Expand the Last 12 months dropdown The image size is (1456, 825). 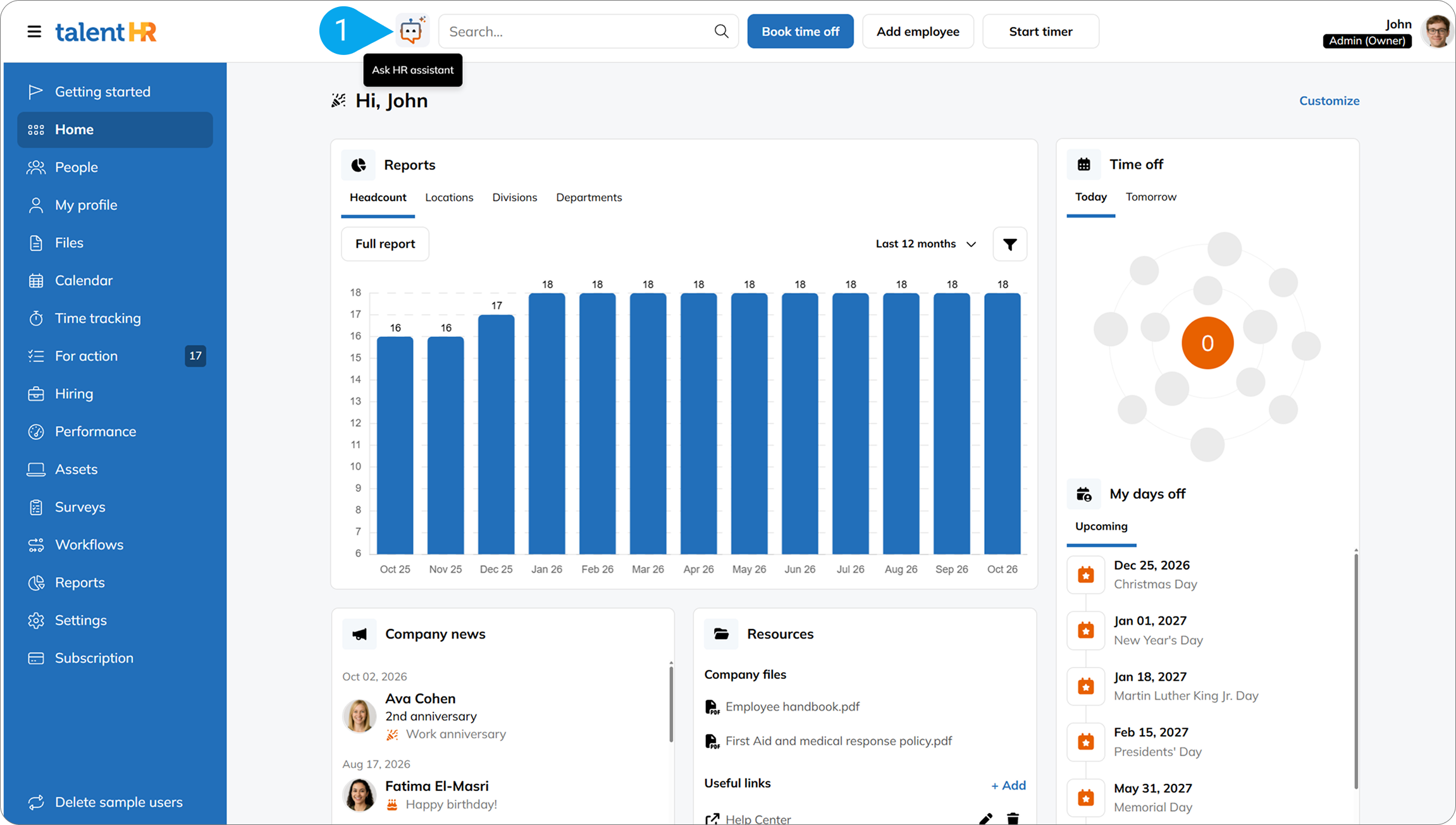pyautogui.click(x=926, y=244)
